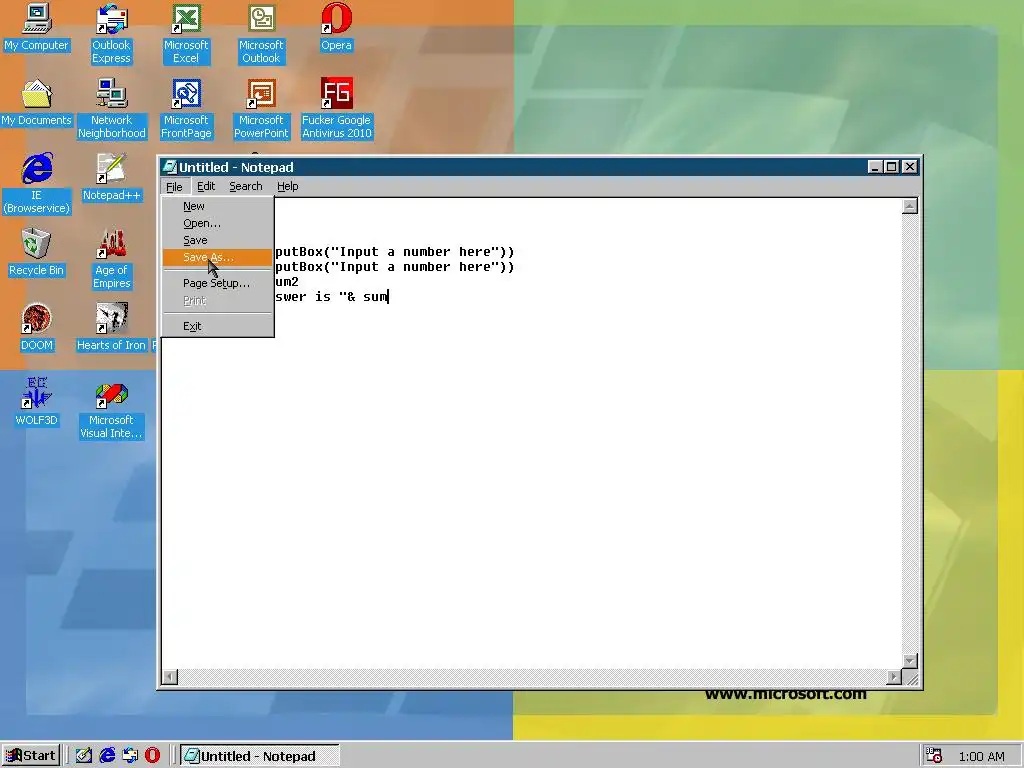
Task: Click the Show Desktop quick launch icon
Action: coord(84,756)
